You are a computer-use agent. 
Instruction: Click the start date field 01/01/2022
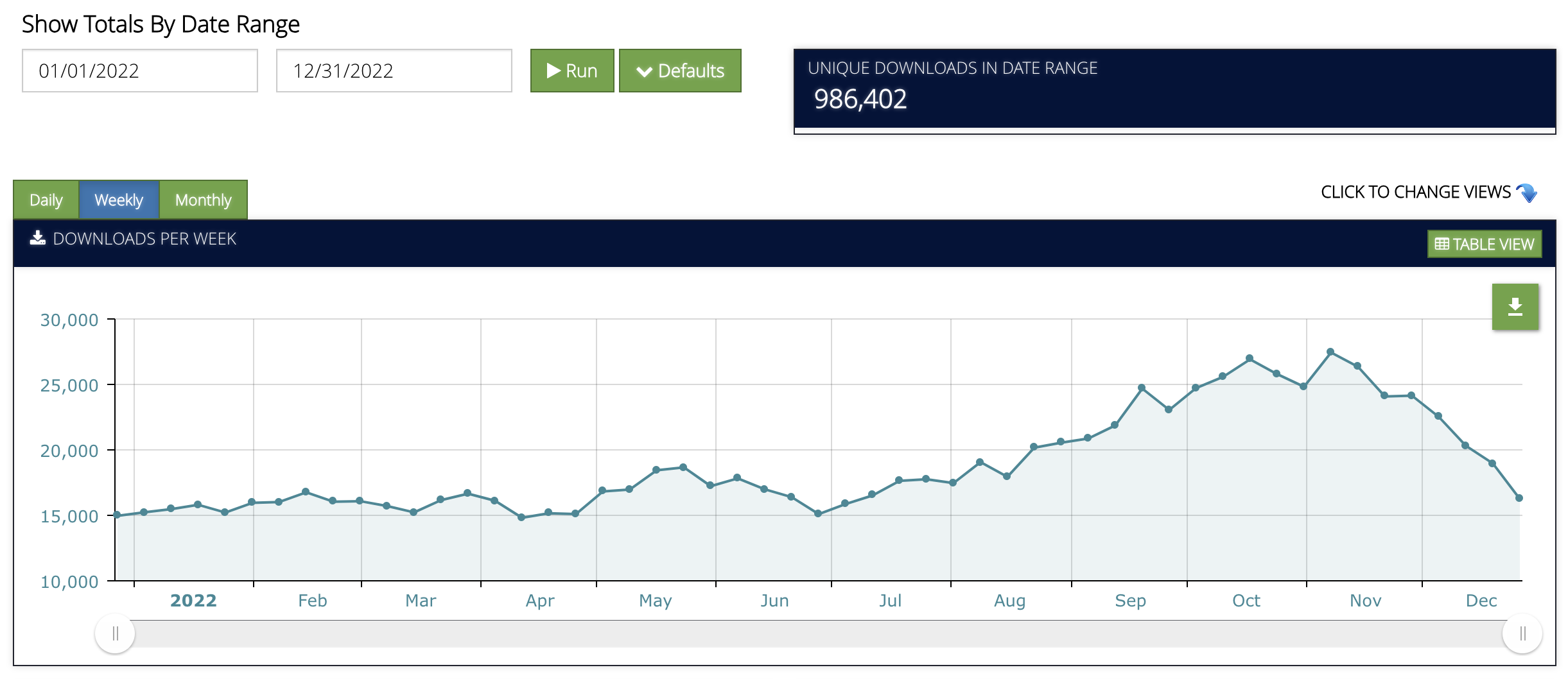[140, 71]
